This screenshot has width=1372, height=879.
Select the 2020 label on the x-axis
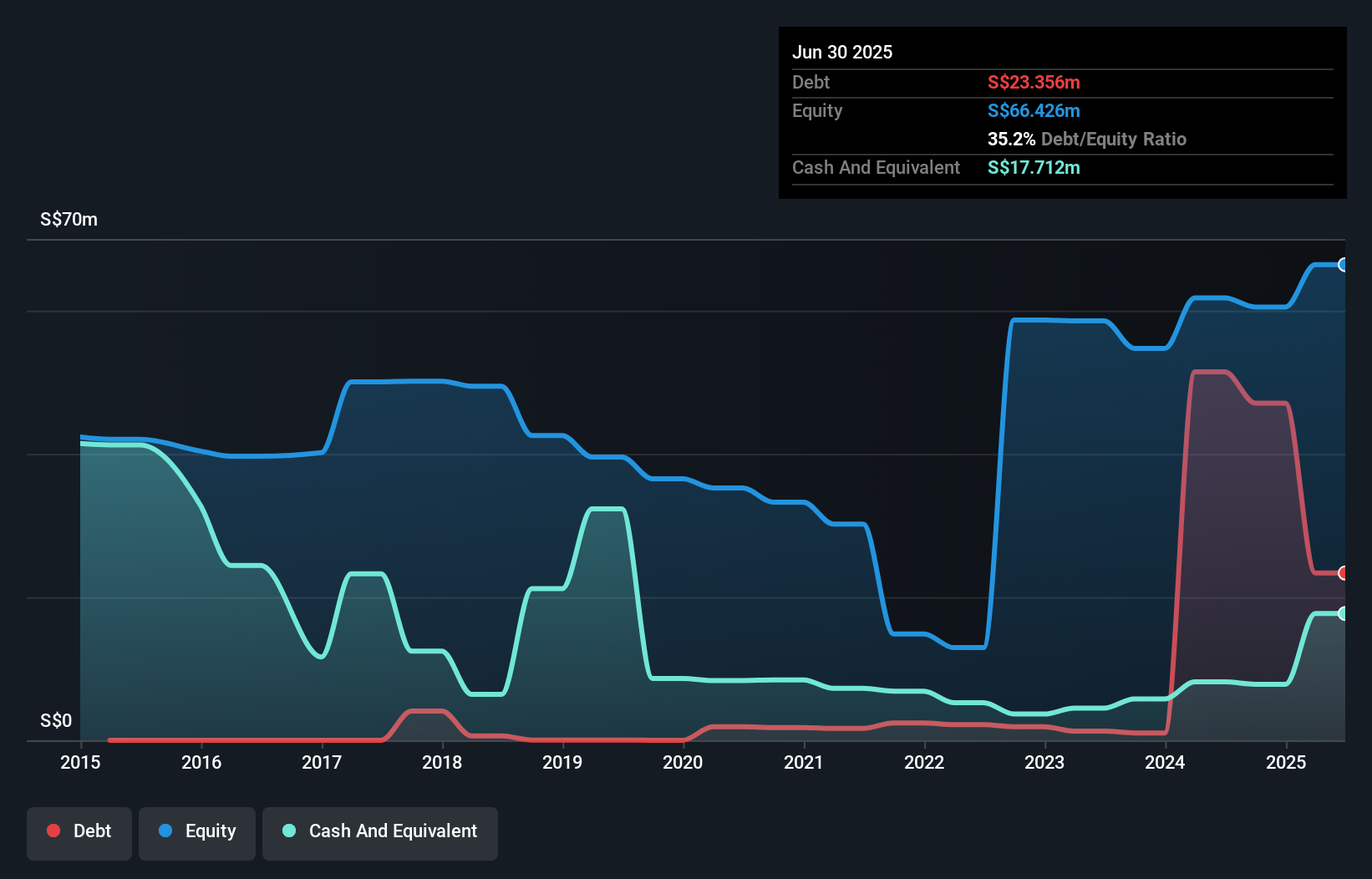(x=683, y=763)
